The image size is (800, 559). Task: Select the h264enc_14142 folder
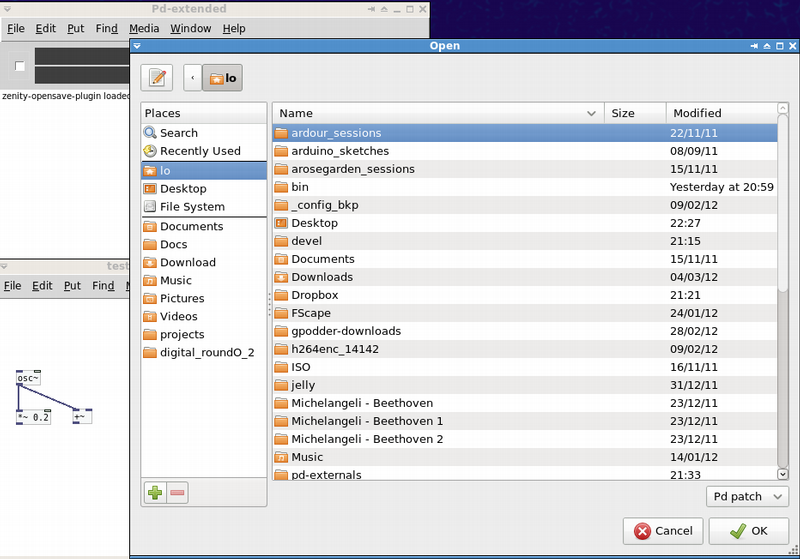pyautogui.click(x=524, y=349)
